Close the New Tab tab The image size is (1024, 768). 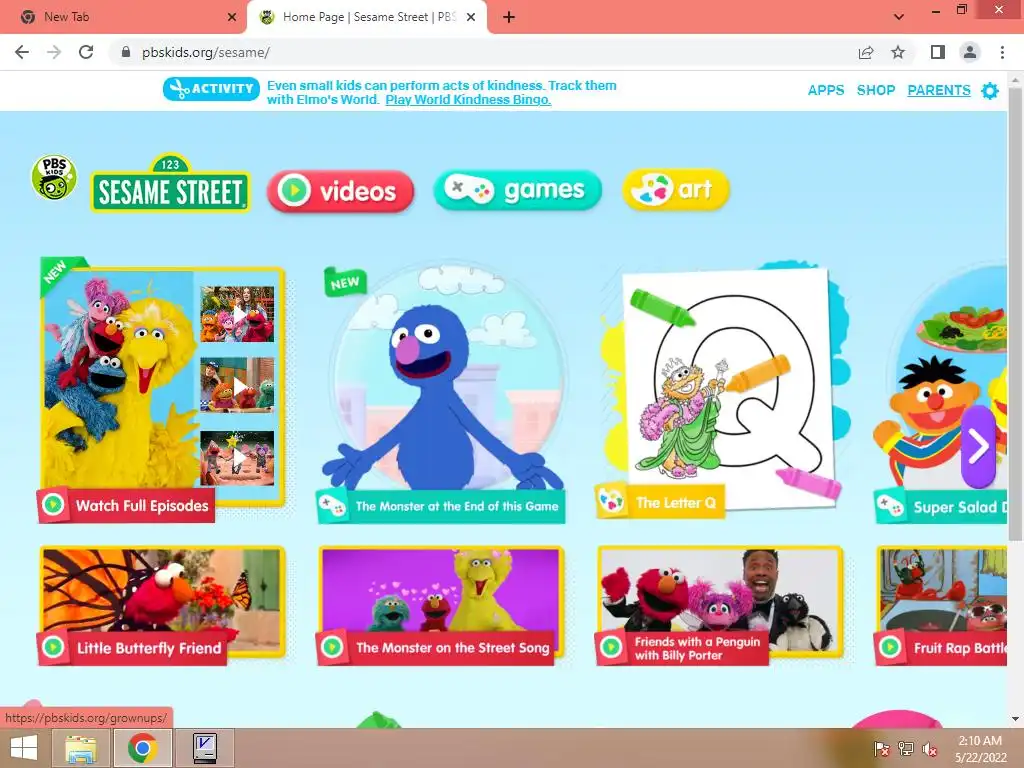tap(232, 18)
